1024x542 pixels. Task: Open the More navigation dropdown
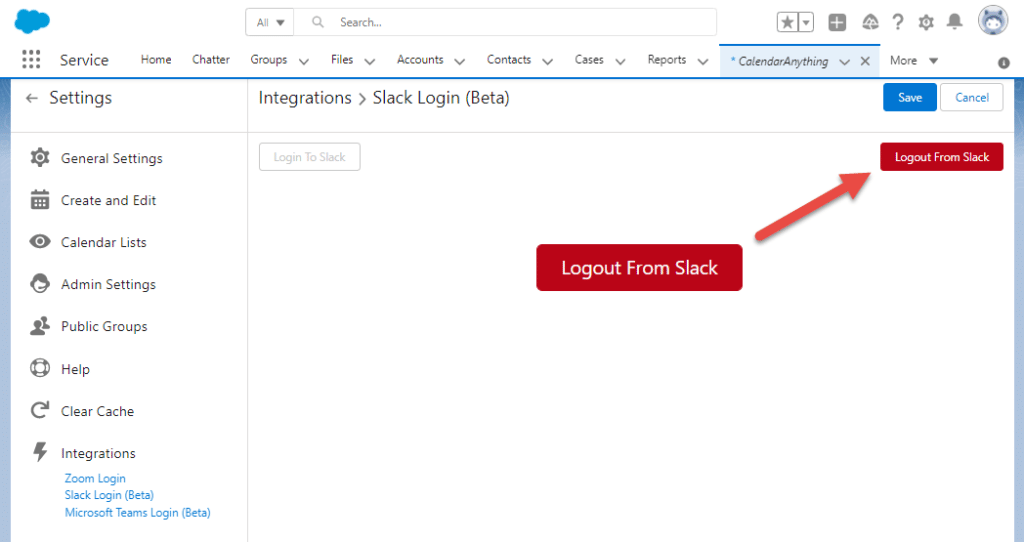click(x=914, y=61)
